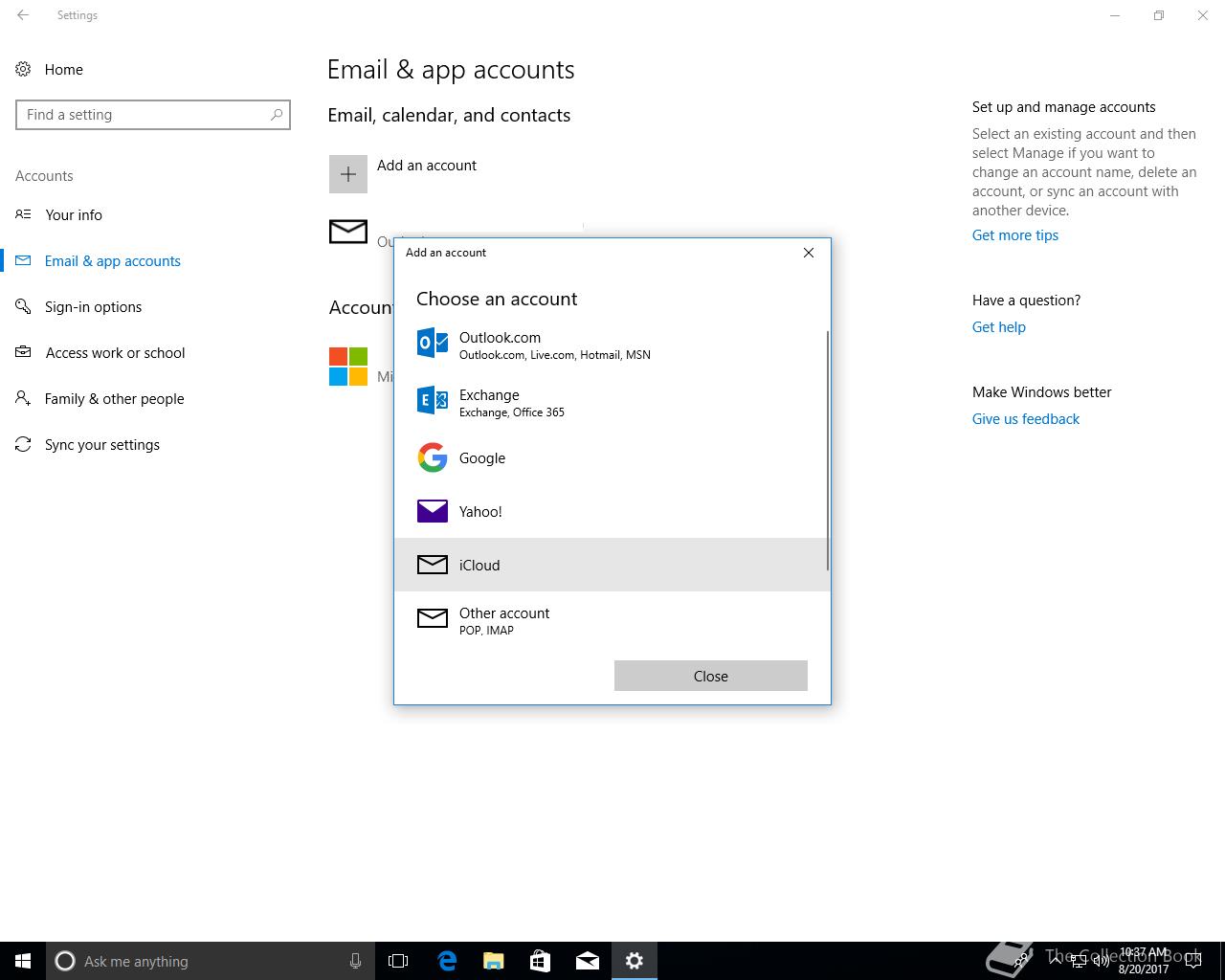Click the Your info person icon
This screenshot has width=1225, height=980.
pyautogui.click(x=23, y=214)
